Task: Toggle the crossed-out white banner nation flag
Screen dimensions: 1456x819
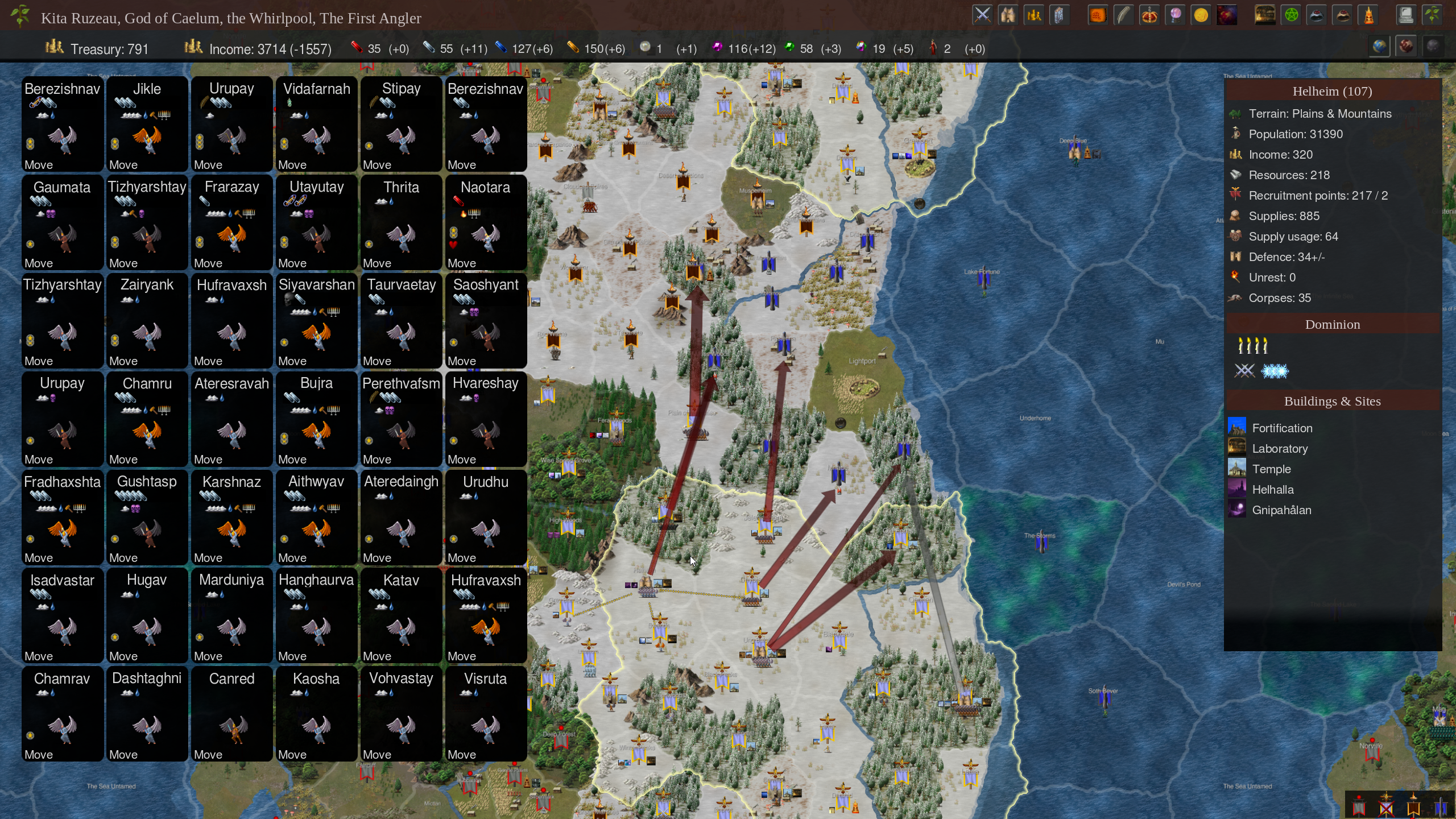Action: point(1386,806)
